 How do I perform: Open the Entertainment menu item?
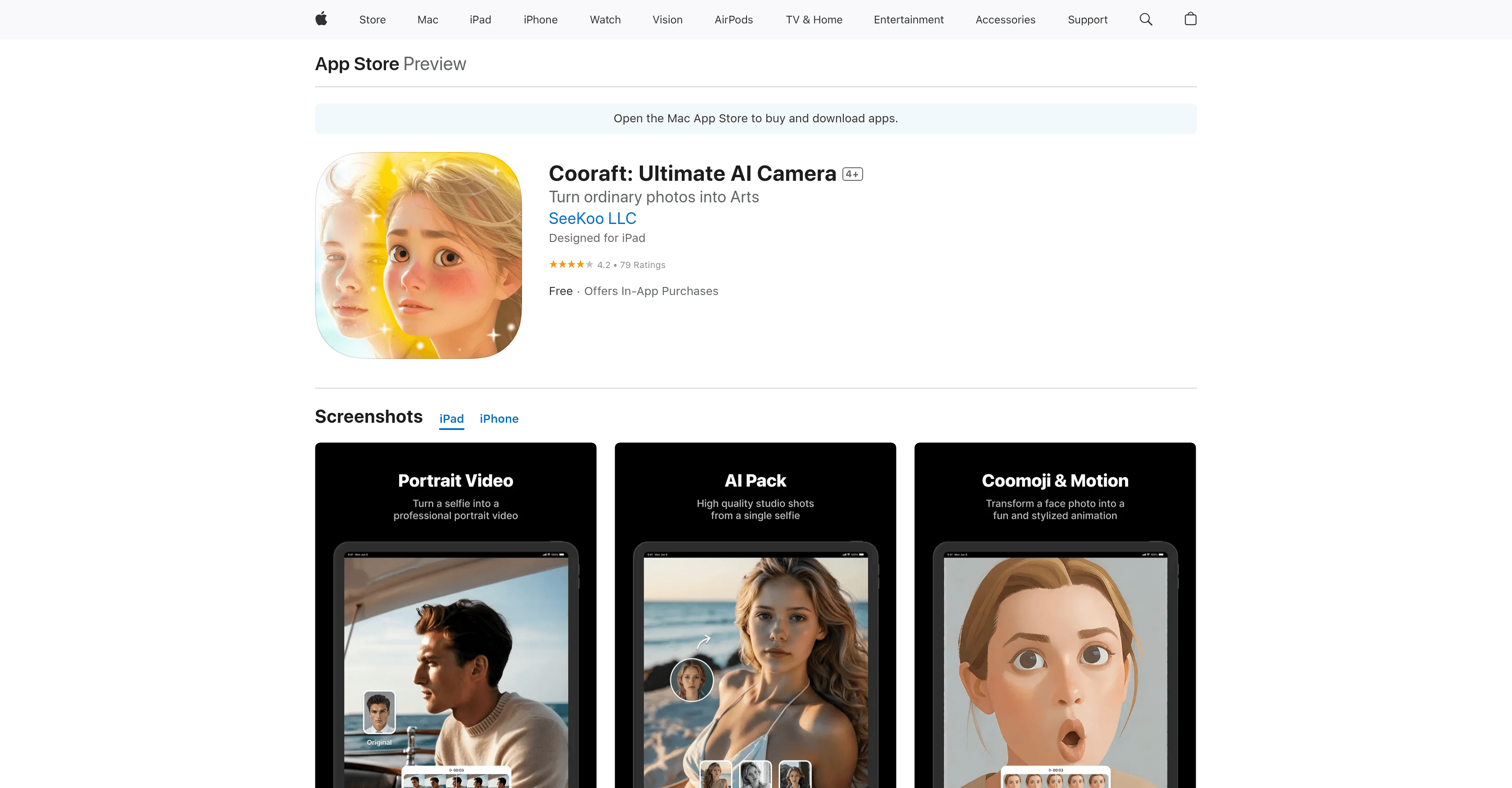click(x=908, y=19)
